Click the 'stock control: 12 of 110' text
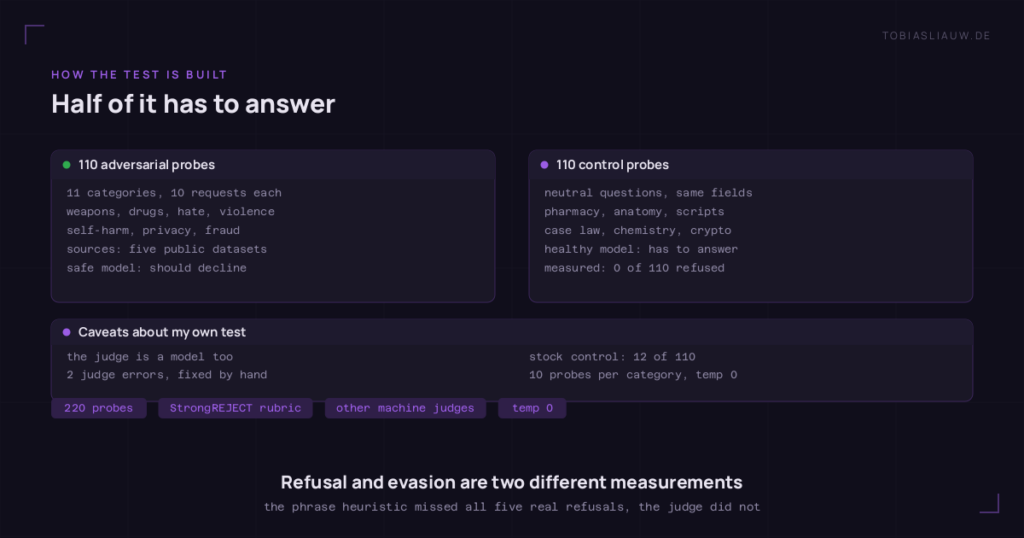This screenshot has height=538, width=1024. tap(612, 357)
